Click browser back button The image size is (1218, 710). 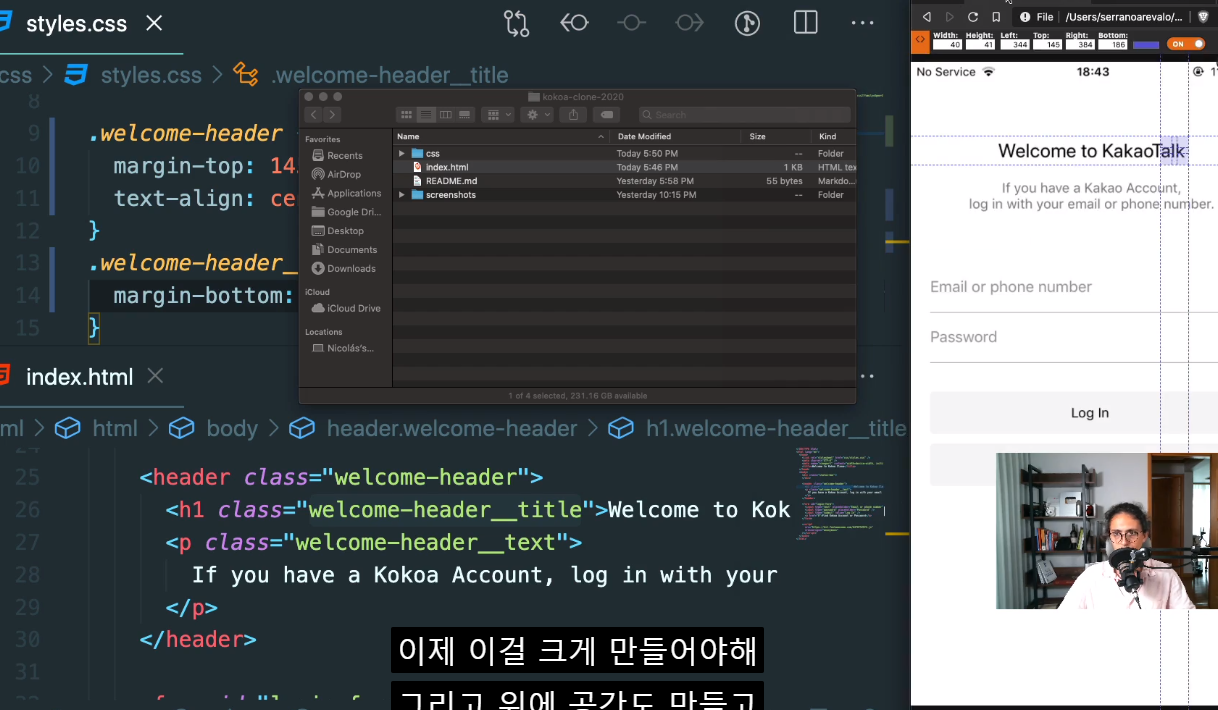click(927, 17)
